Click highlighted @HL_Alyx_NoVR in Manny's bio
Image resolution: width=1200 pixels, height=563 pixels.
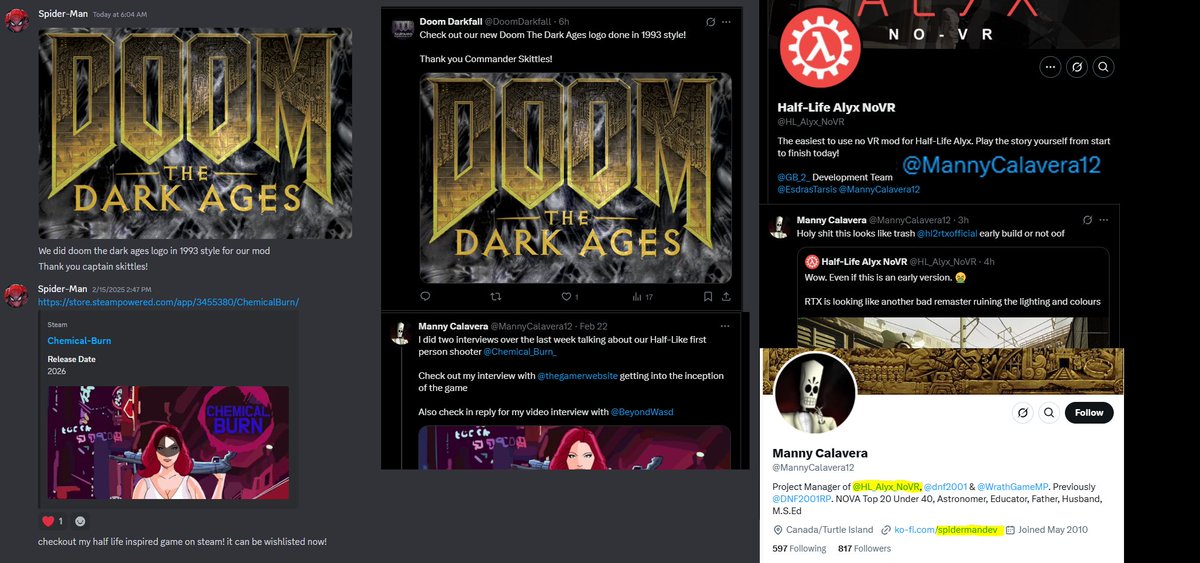(x=886, y=485)
